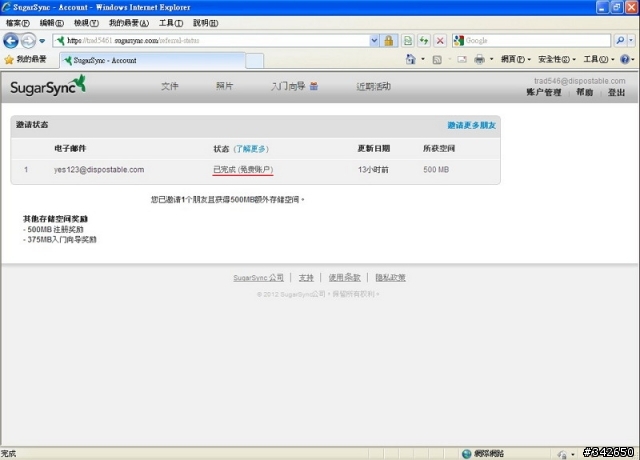Open the 入门向导 getting started guide
The width and height of the screenshot is (640, 460).
(288, 86)
